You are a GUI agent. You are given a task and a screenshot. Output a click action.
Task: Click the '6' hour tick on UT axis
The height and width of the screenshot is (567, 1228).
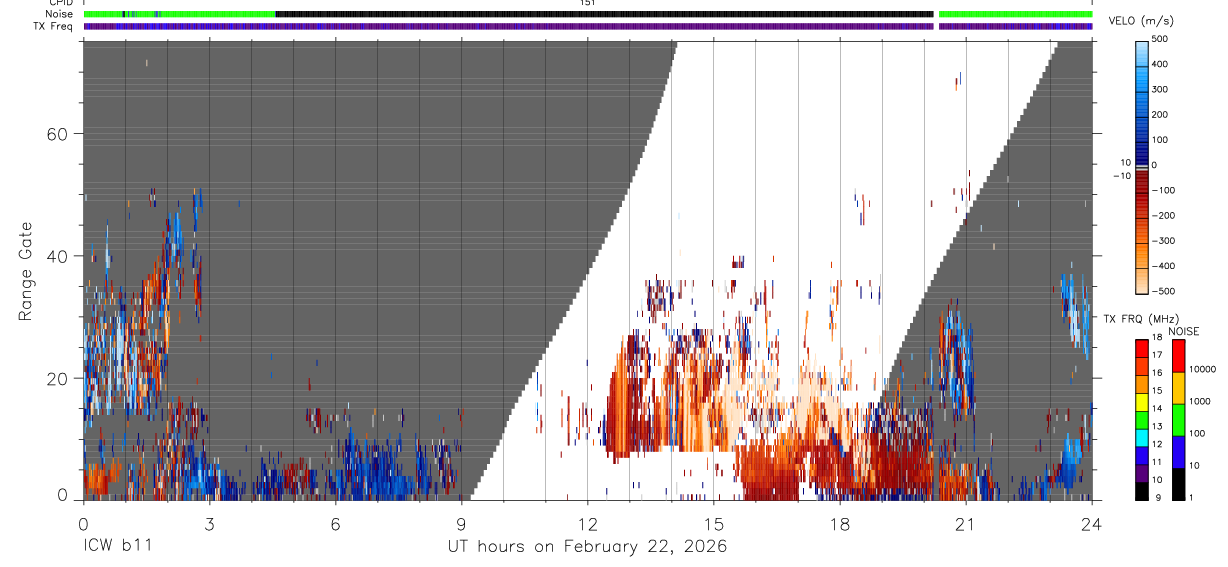coord(335,522)
